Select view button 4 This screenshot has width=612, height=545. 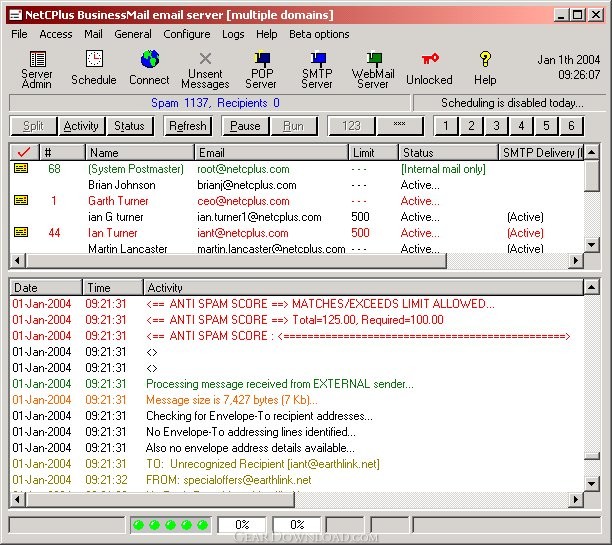click(x=521, y=126)
